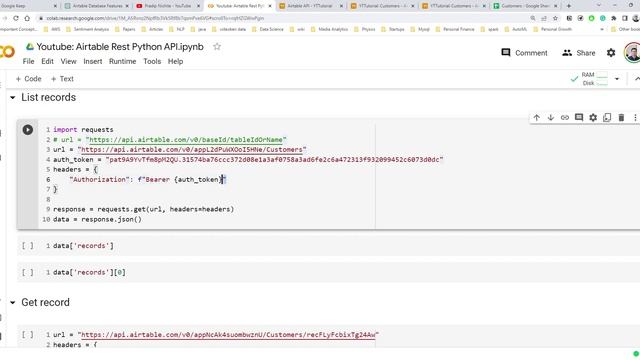Switch to Airtable API browser tab
This screenshot has width=640, height=360.
pyautogui.click(x=311, y=6)
